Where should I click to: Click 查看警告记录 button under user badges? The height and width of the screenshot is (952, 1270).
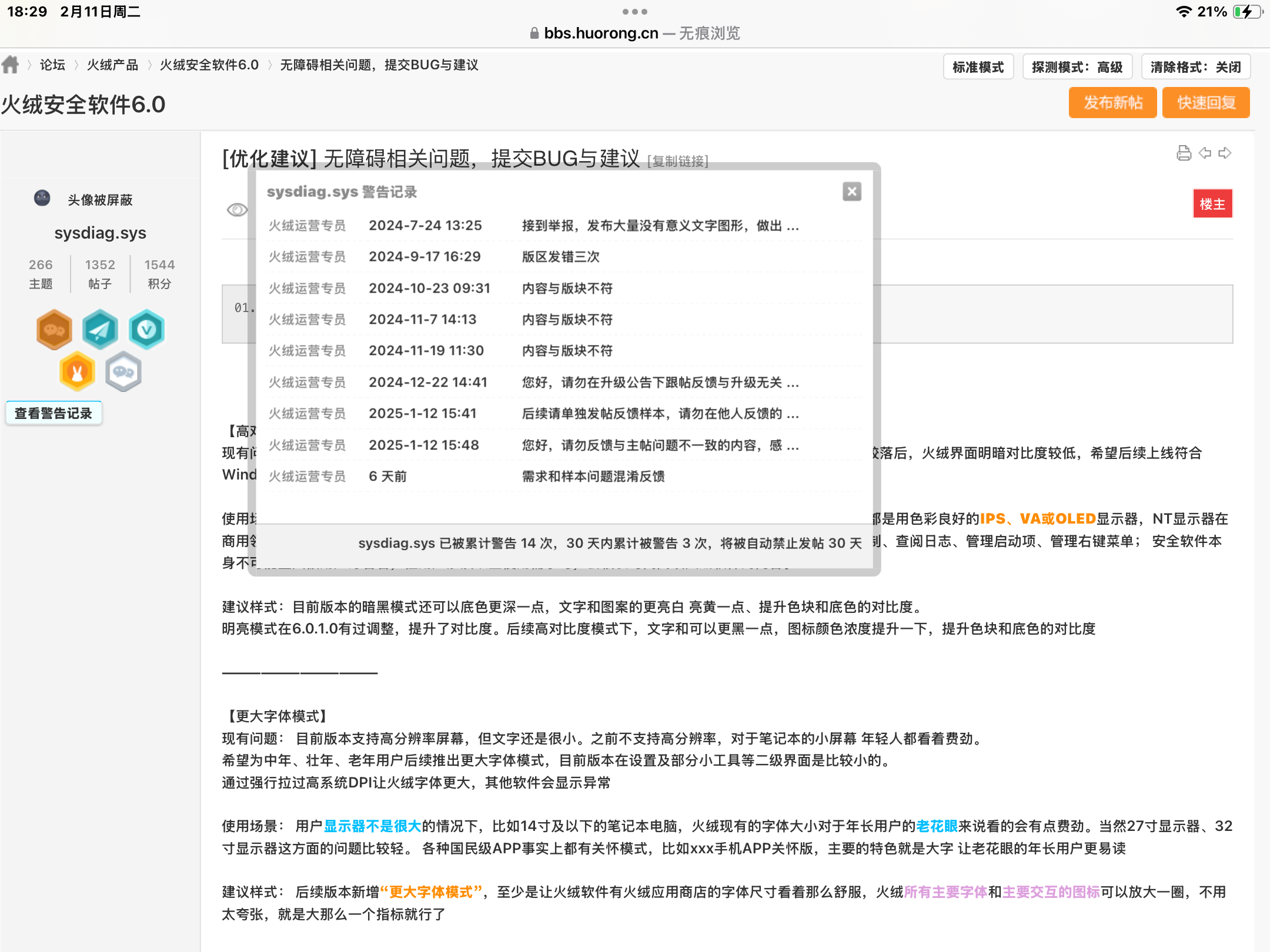(54, 413)
